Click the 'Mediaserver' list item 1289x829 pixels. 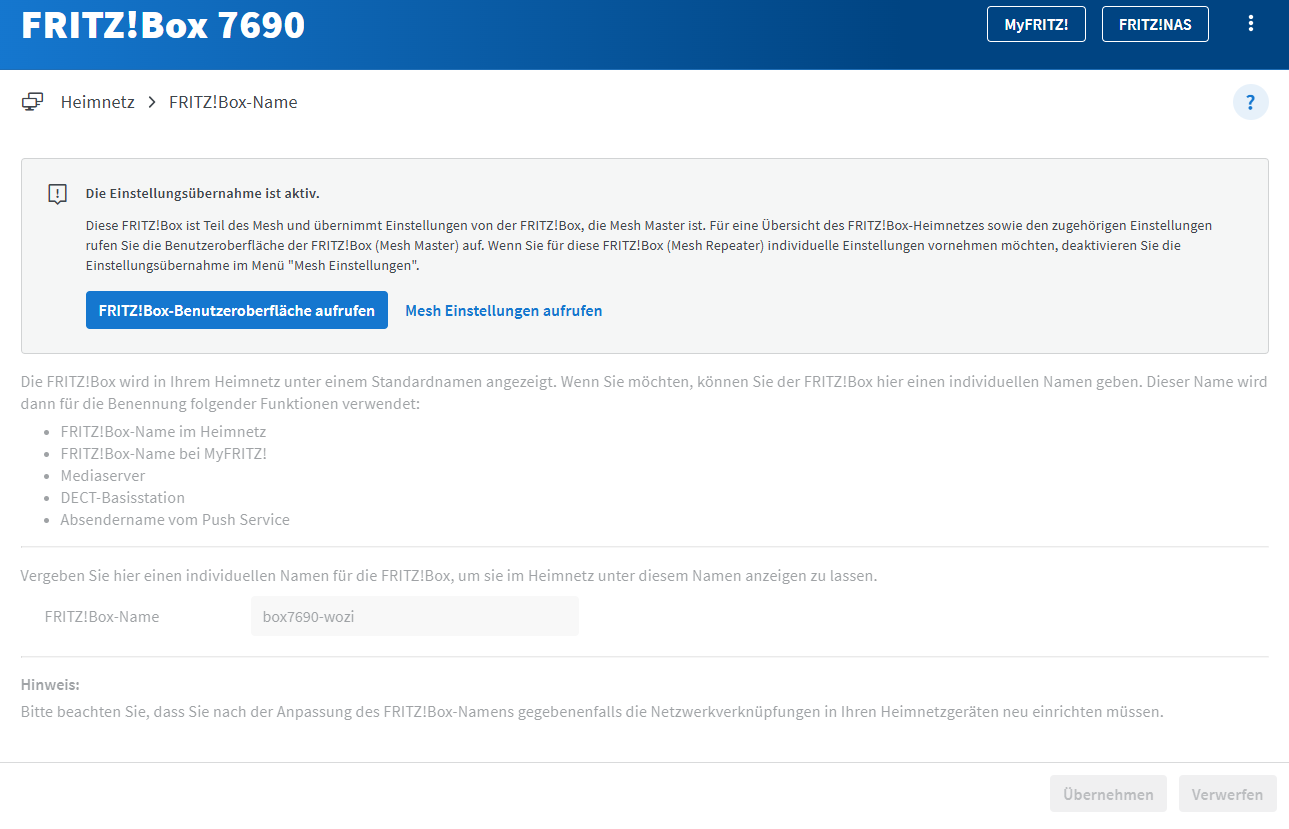click(x=103, y=476)
